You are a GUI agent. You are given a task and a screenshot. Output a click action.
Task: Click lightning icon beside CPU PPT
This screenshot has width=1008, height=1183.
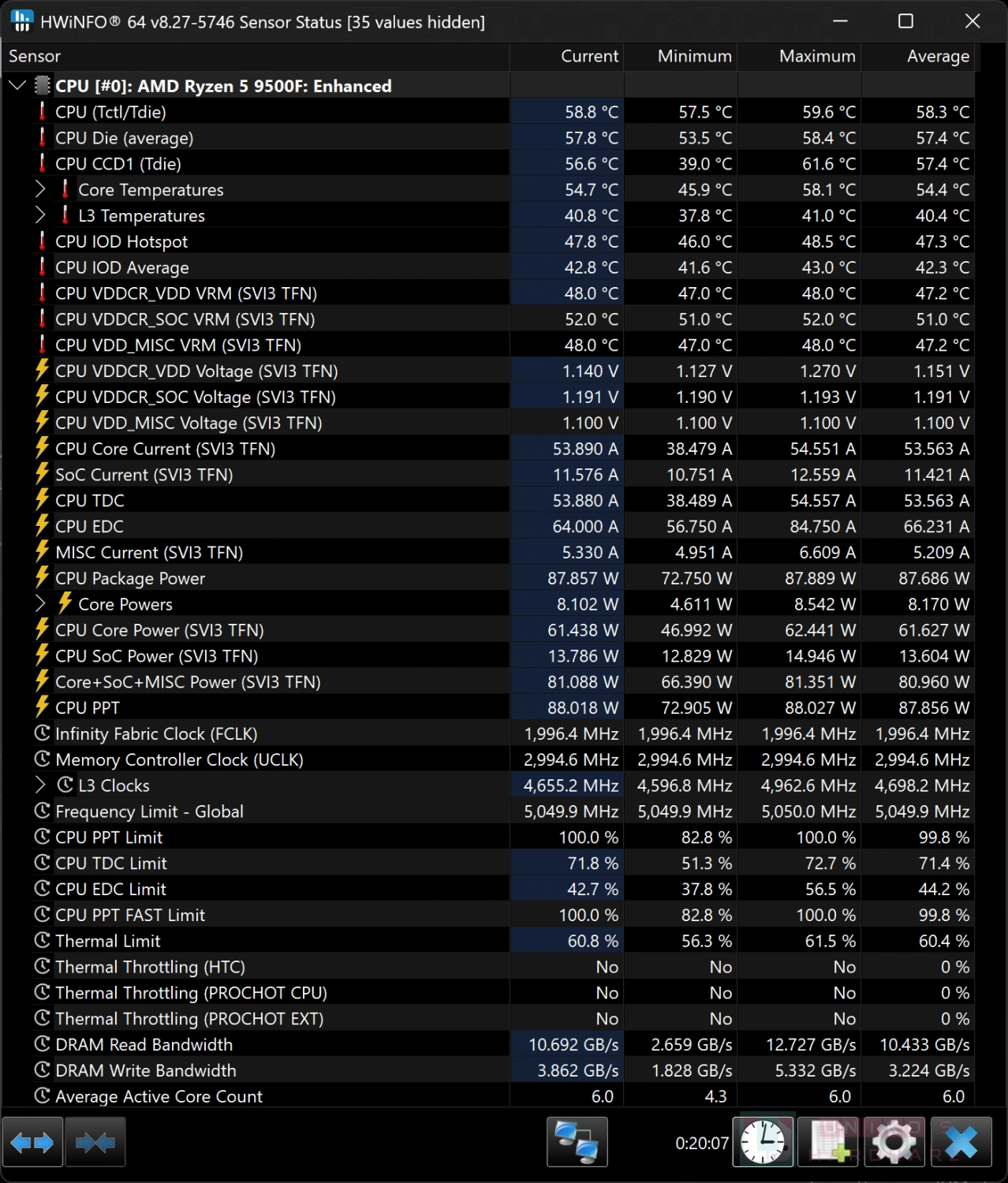[43, 707]
